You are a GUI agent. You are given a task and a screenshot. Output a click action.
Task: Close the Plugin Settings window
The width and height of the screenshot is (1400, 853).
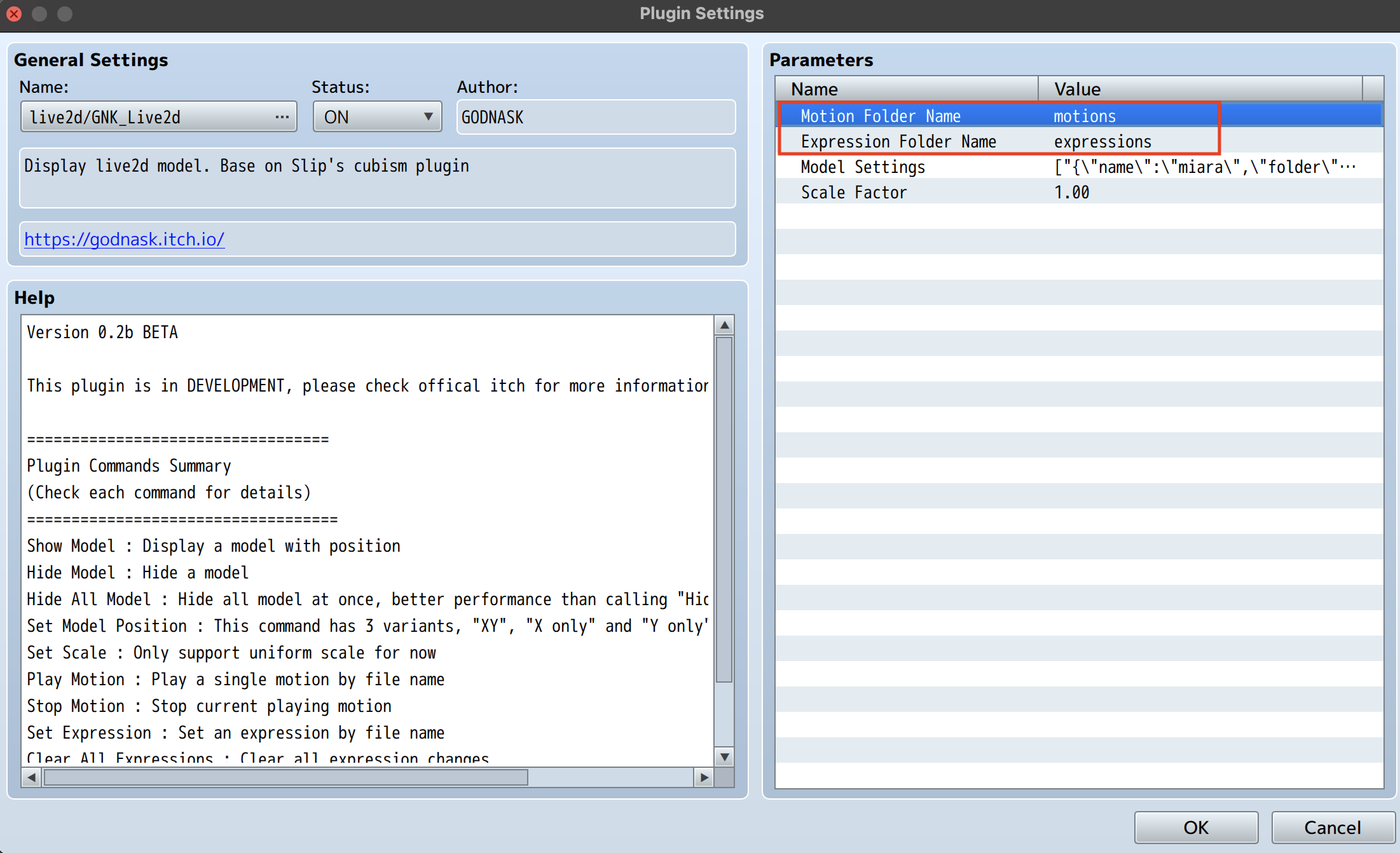click(x=14, y=13)
